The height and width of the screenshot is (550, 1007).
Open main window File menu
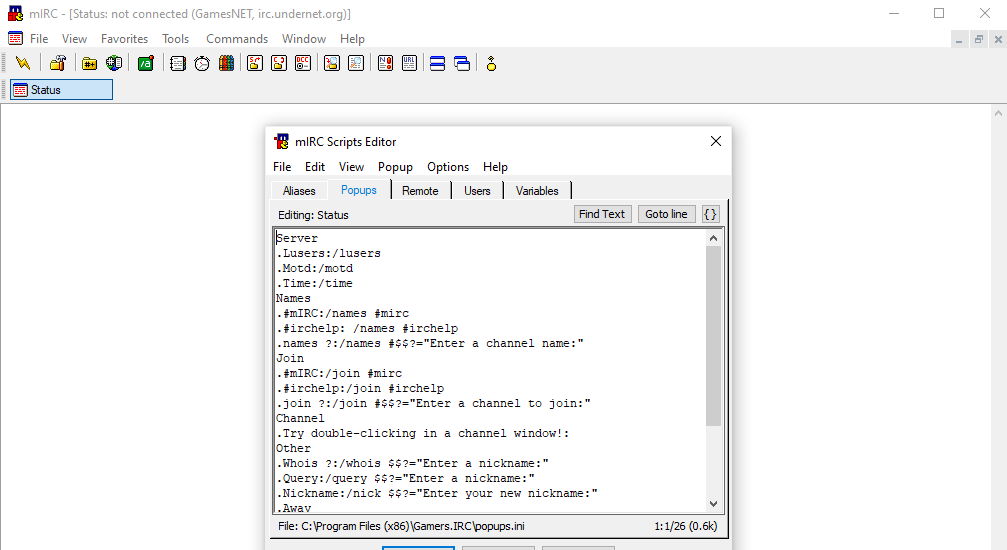[39, 39]
